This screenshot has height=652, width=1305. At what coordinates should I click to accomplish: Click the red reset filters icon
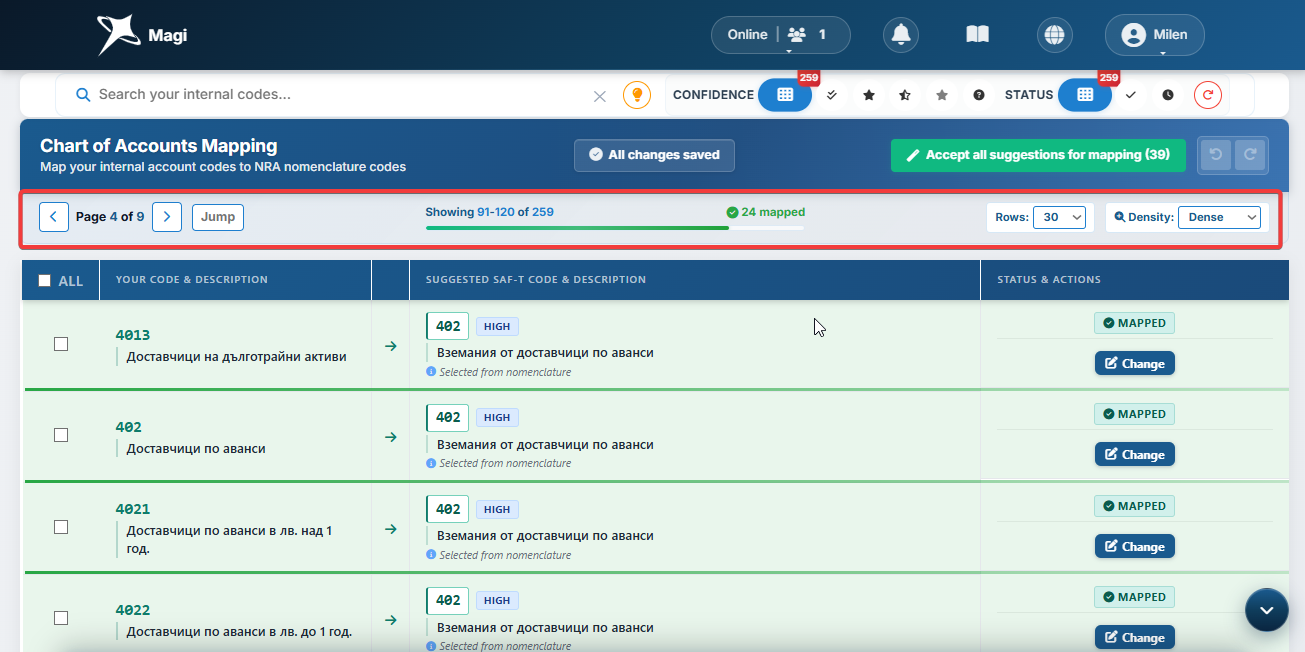pos(1208,95)
